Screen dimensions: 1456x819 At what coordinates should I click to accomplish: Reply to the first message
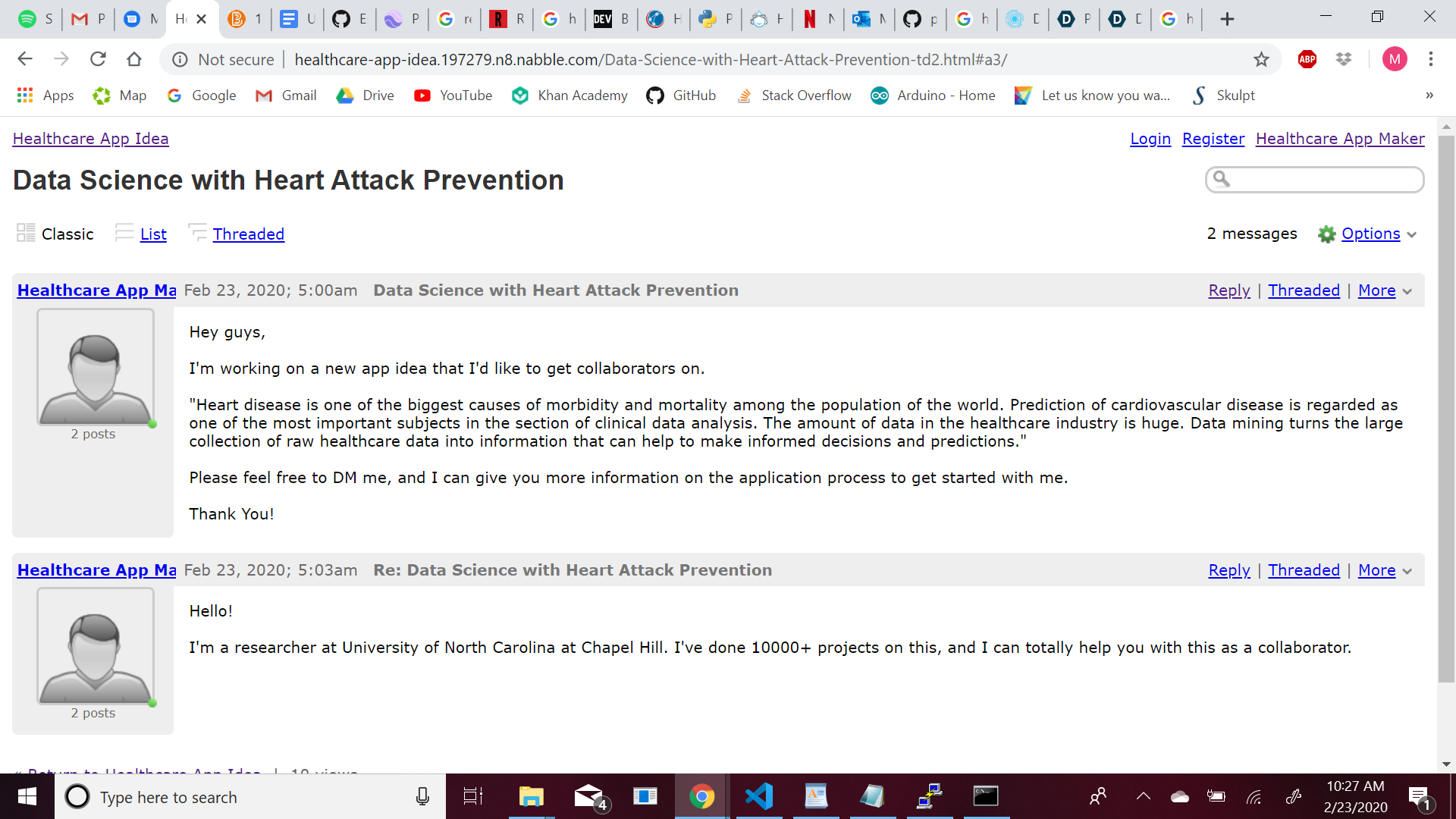pyautogui.click(x=1228, y=290)
